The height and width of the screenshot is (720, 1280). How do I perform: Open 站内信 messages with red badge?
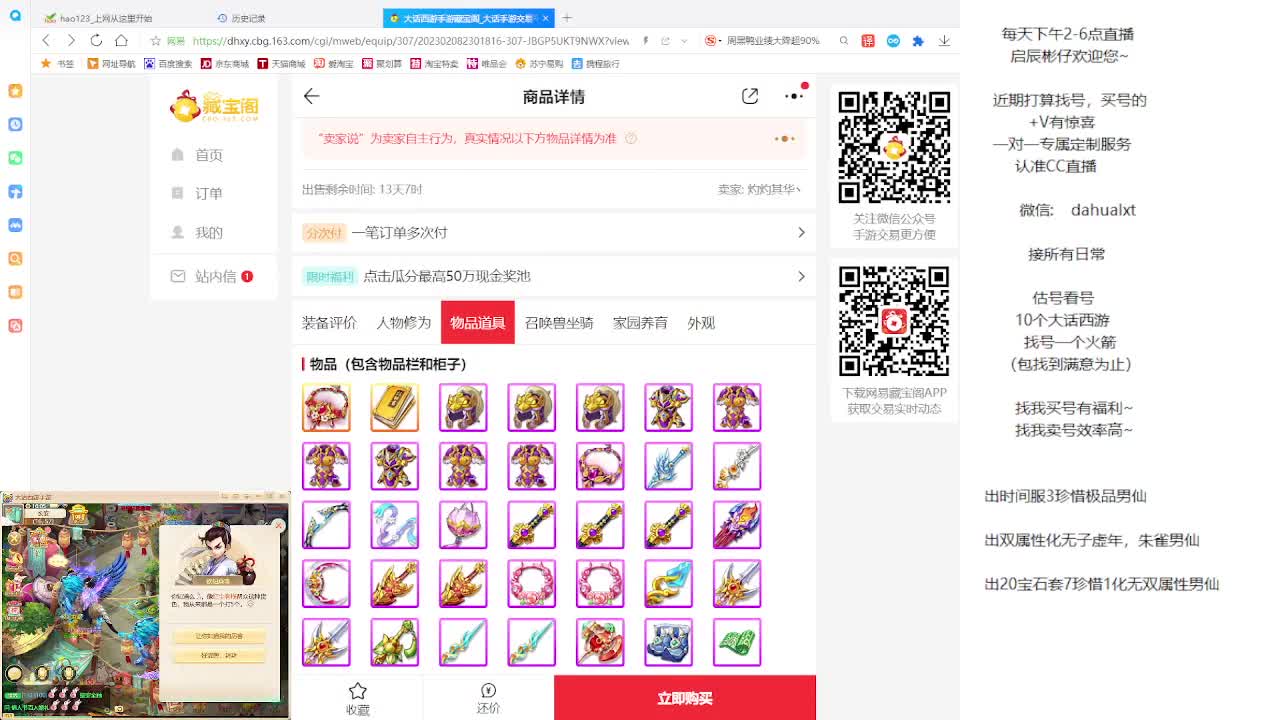tap(211, 276)
